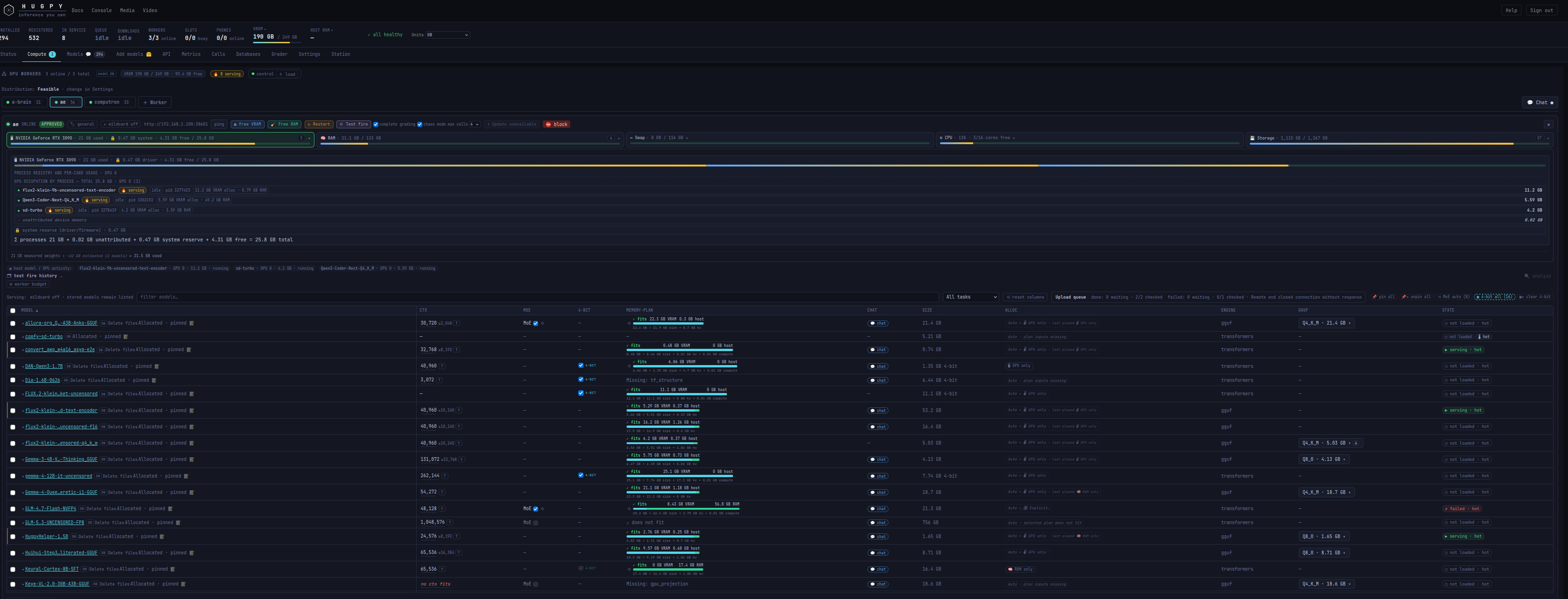Open the floating Chat bubble button
1568x599 pixels.
point(1539,102)
